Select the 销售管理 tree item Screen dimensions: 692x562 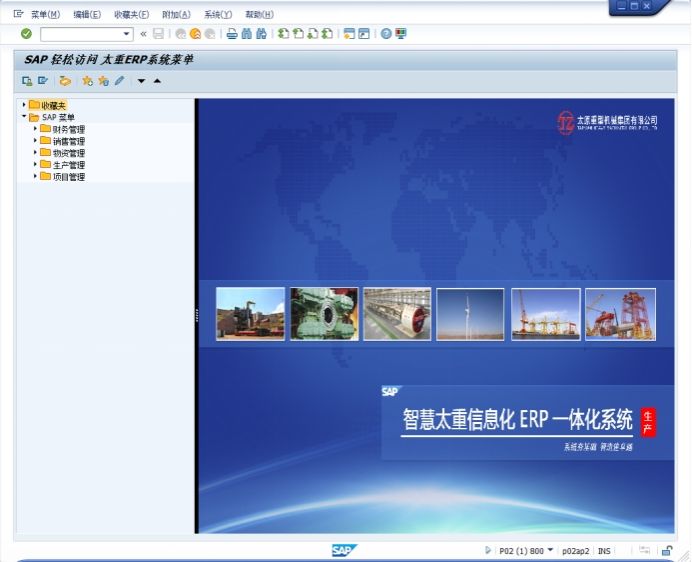click(69, 141)
